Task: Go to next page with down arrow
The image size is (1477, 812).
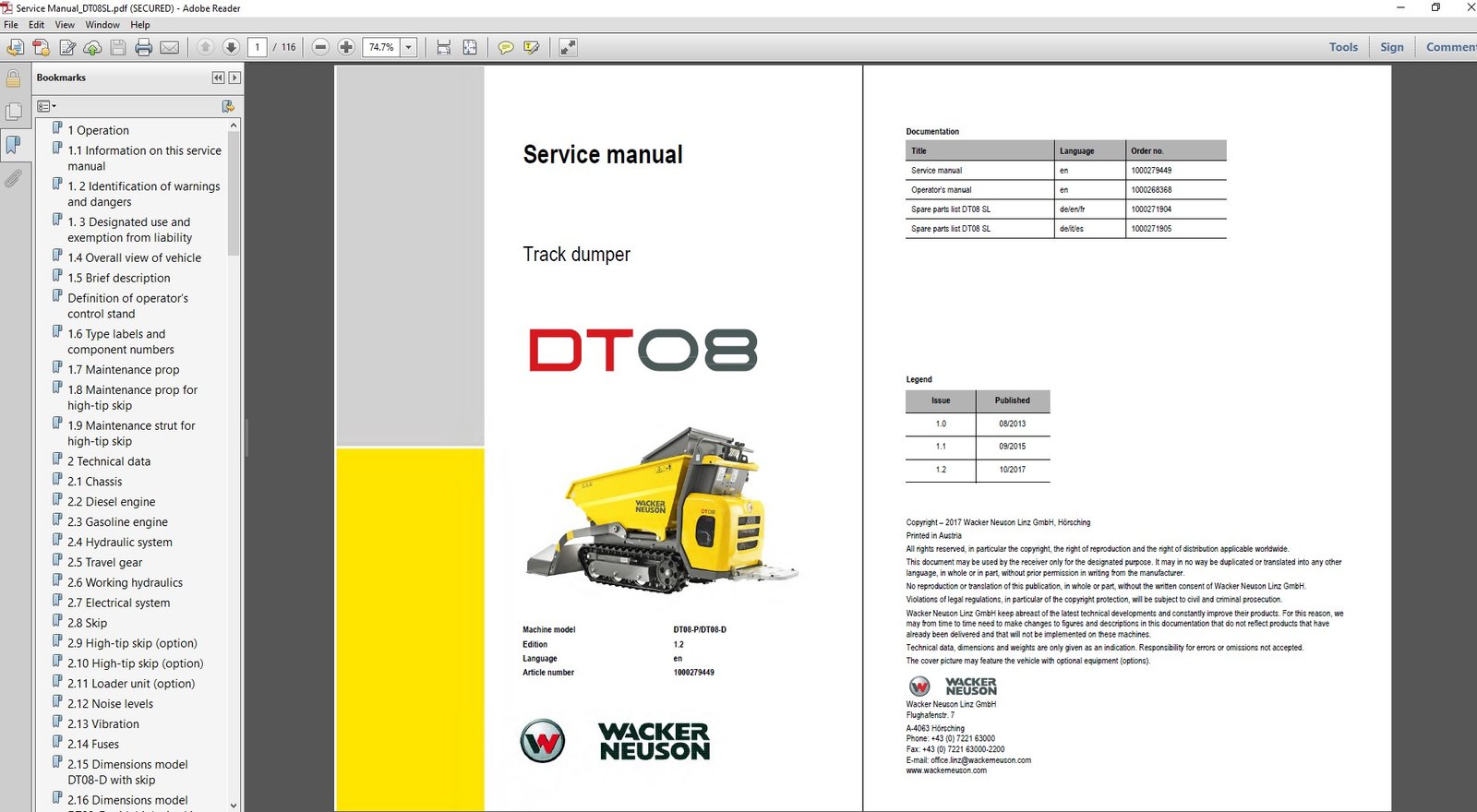Action: click(x=231, y=47)
